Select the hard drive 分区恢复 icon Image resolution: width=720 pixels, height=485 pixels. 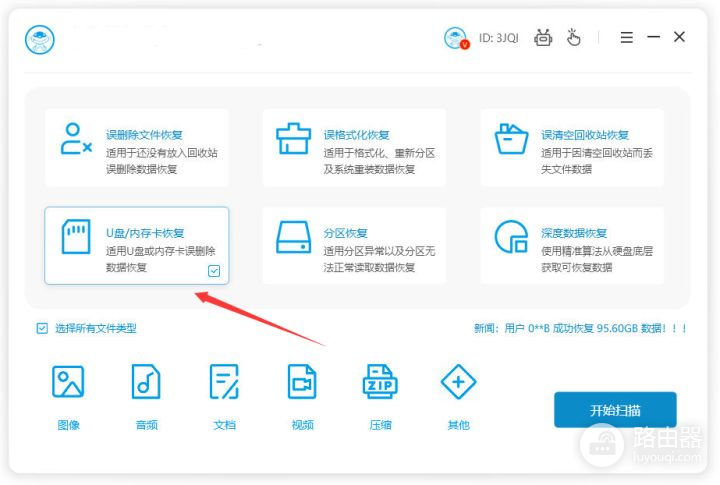pos(293,237)
